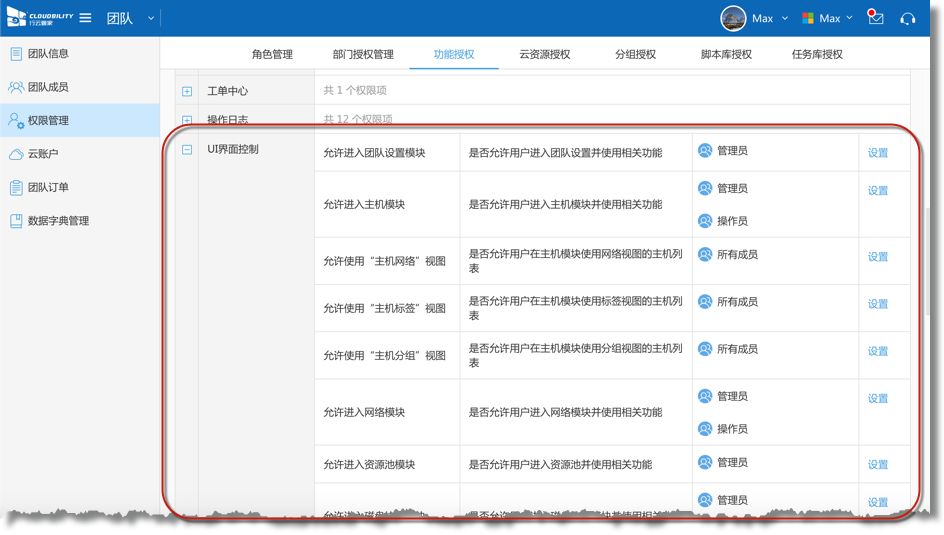This screenshot has height=535, width=944.
Task: Click the Max user avatar
Action: [733, 18]
